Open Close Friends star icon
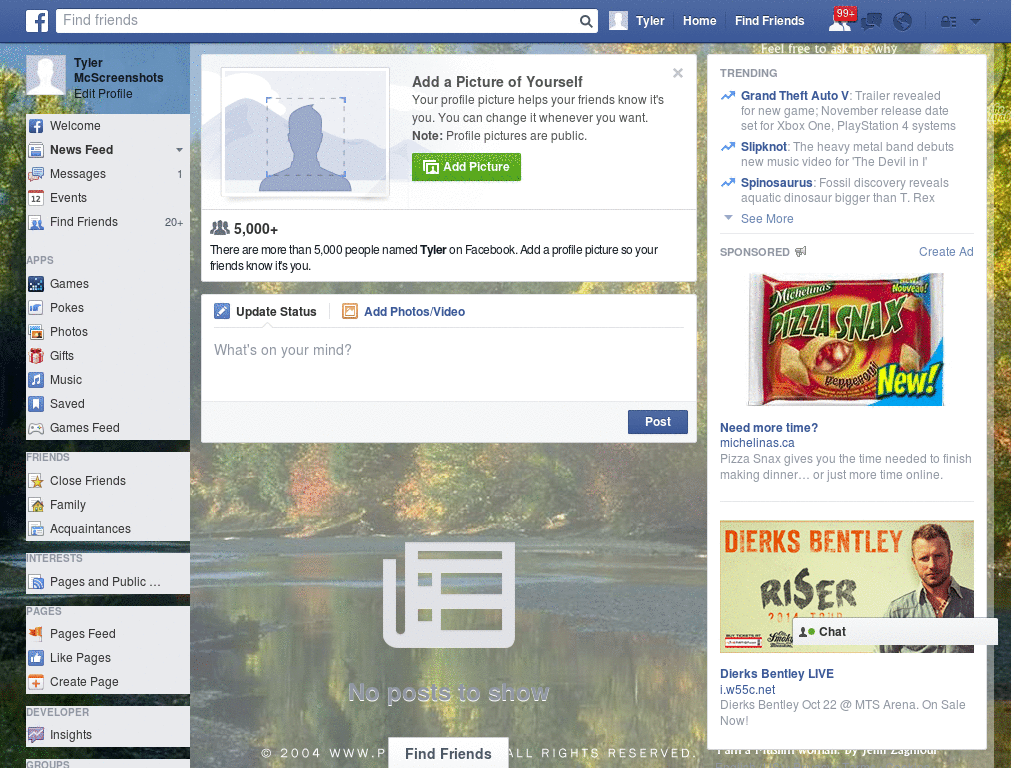This screenshot has width=1024, height=768. click(x=37, y=481)
